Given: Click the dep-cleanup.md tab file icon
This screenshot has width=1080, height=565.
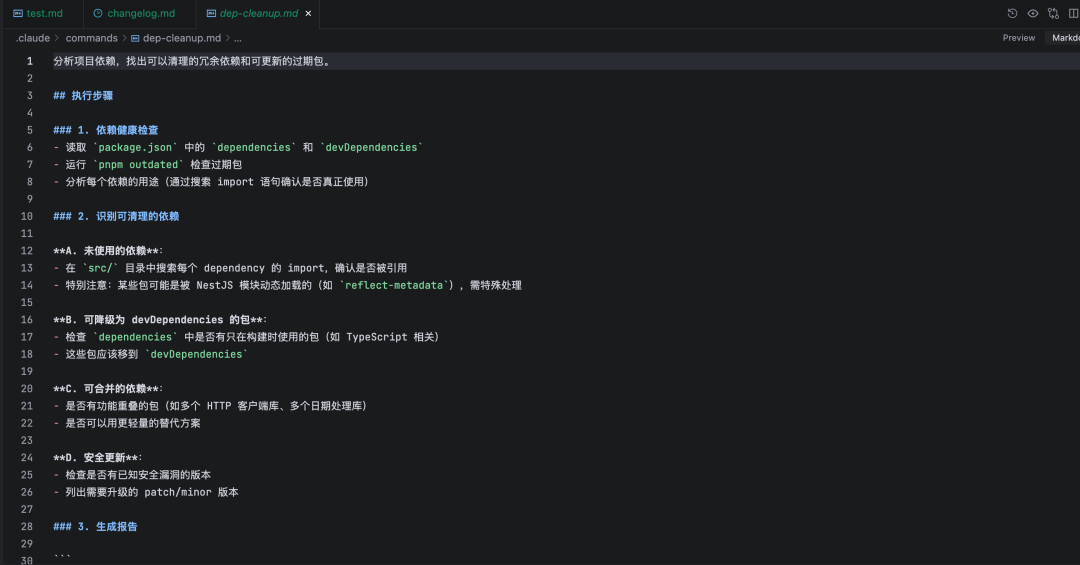Looking at the screenshot, I should click(x=211, y=13).
